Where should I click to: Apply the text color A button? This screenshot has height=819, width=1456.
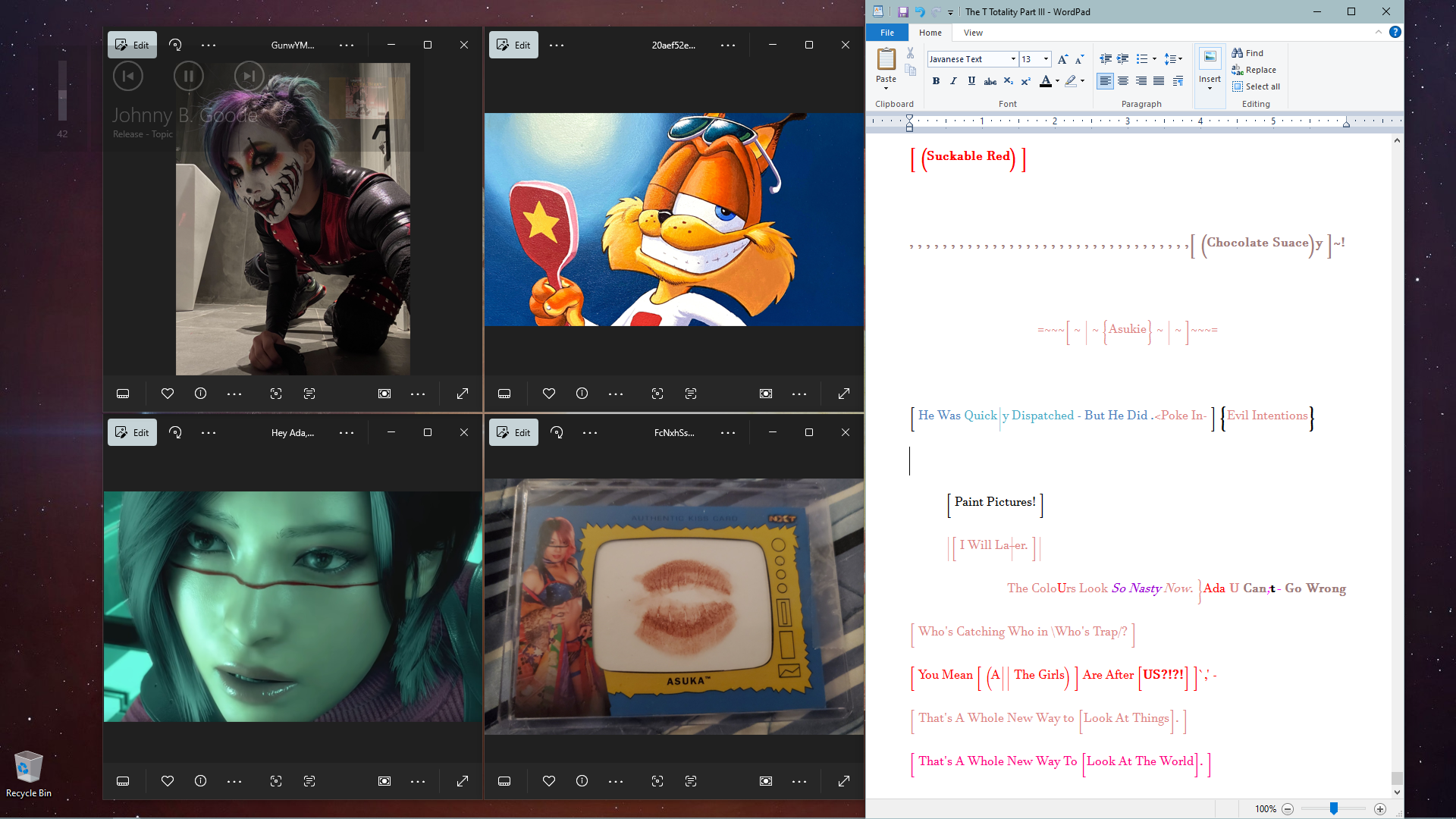coord(1046,81)
